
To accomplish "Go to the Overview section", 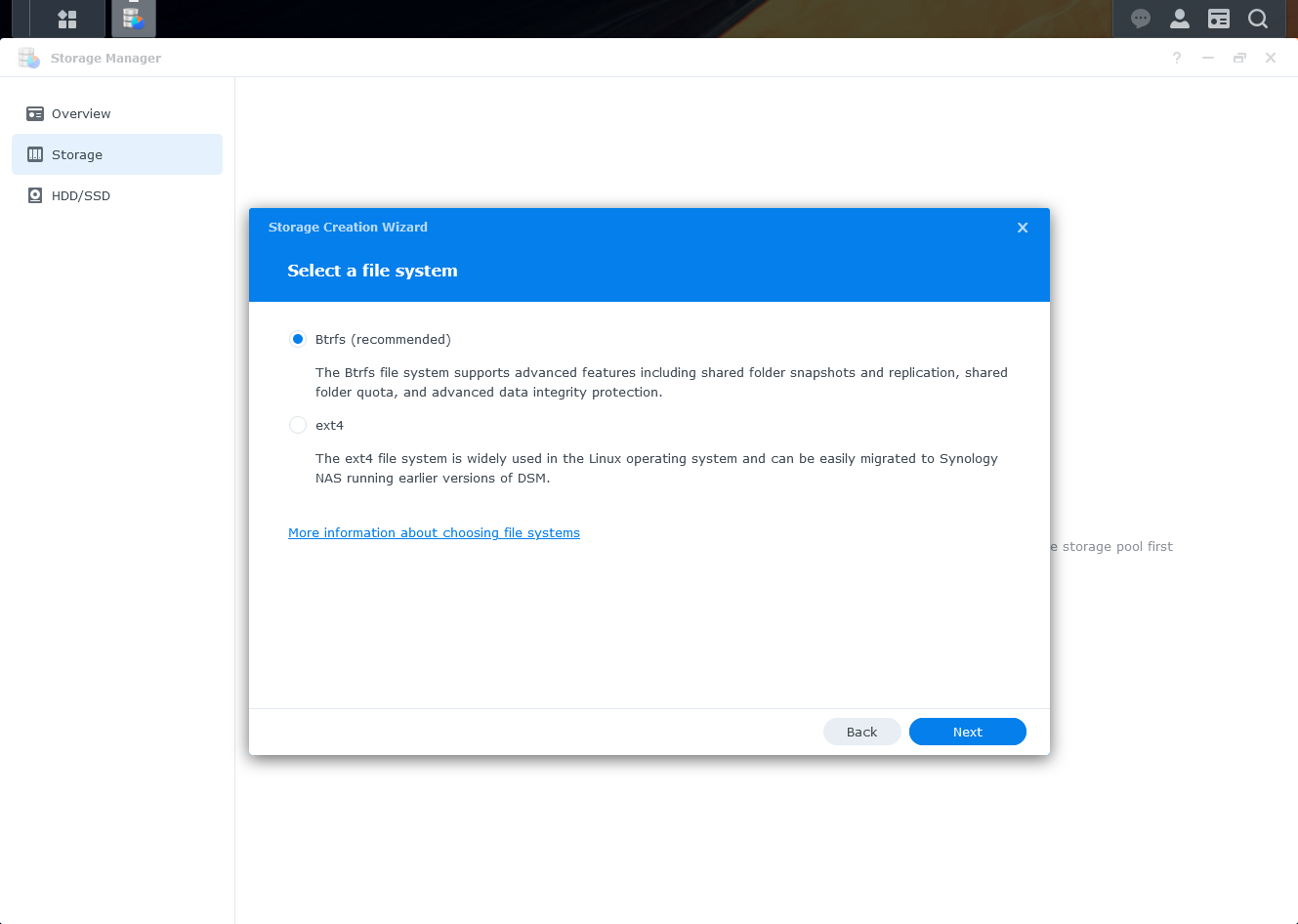I will coord(81,113).
